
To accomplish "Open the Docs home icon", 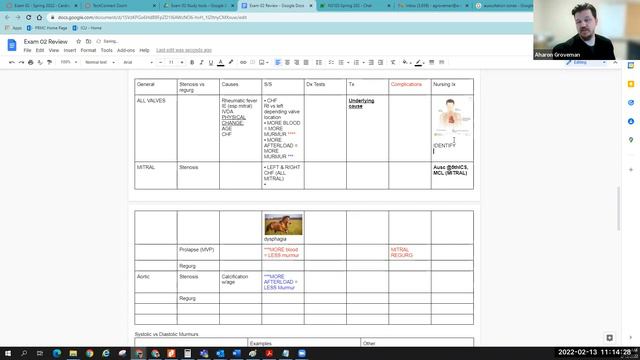I will pos(12,45).
